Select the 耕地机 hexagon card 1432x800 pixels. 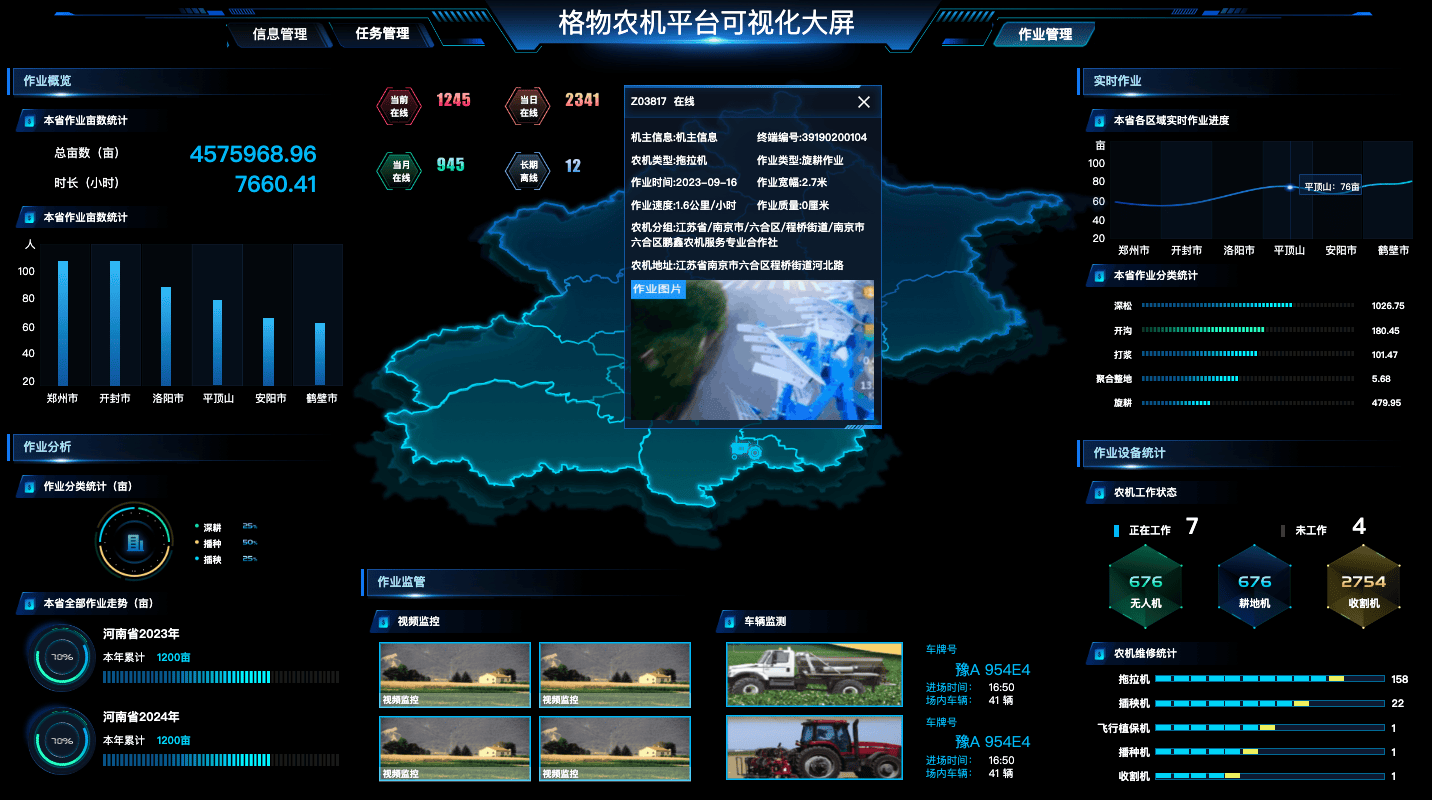(x=1254, y=587)
